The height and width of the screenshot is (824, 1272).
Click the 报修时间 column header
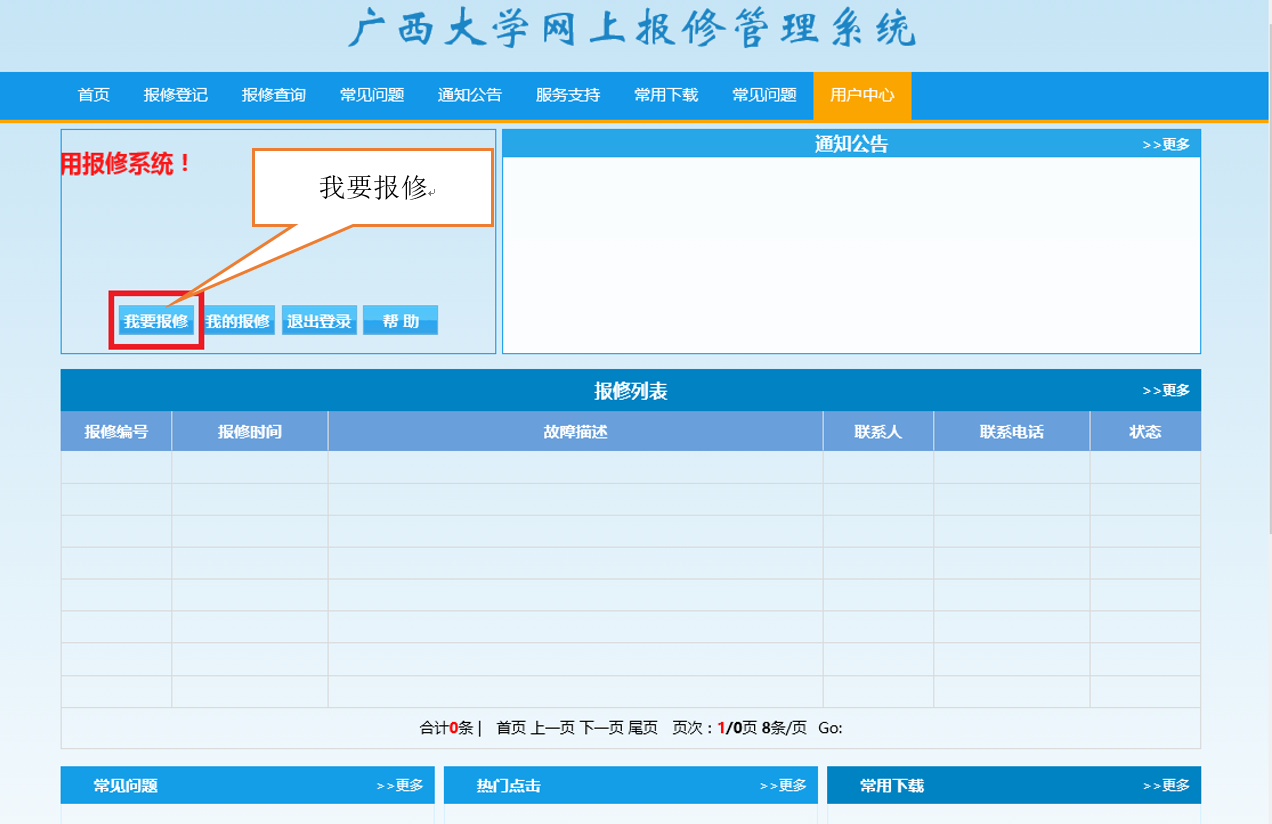(x=250, y=432)
